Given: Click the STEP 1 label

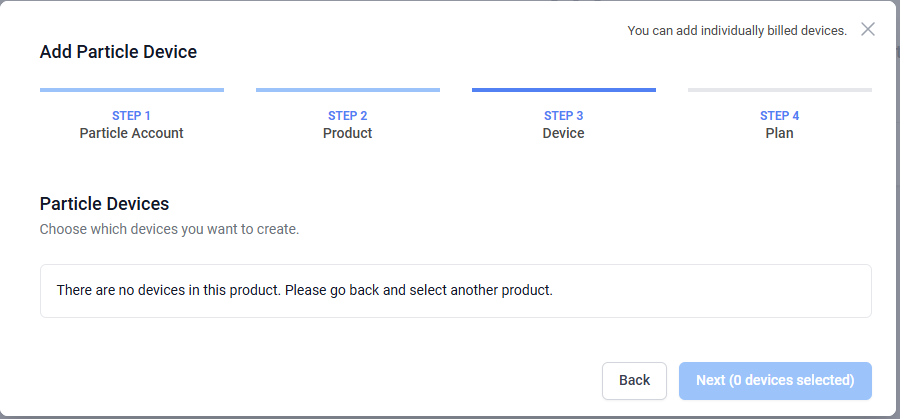Looking at the screenshot, I should coord(131,116).
